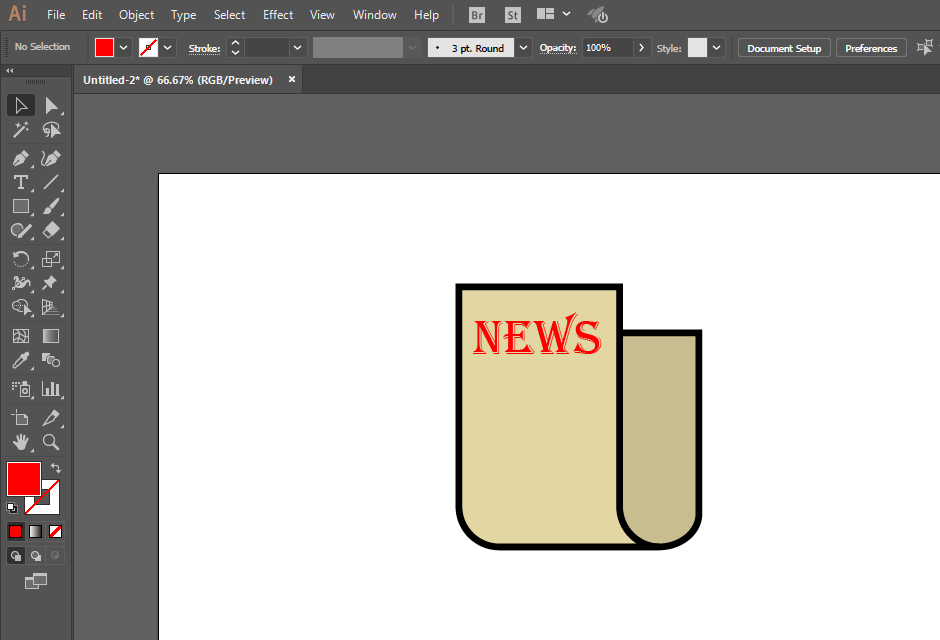The width and height of the screenshot is (940, 640).
Task: Choose the Magic Wand tool
Action: coord(21,129)
